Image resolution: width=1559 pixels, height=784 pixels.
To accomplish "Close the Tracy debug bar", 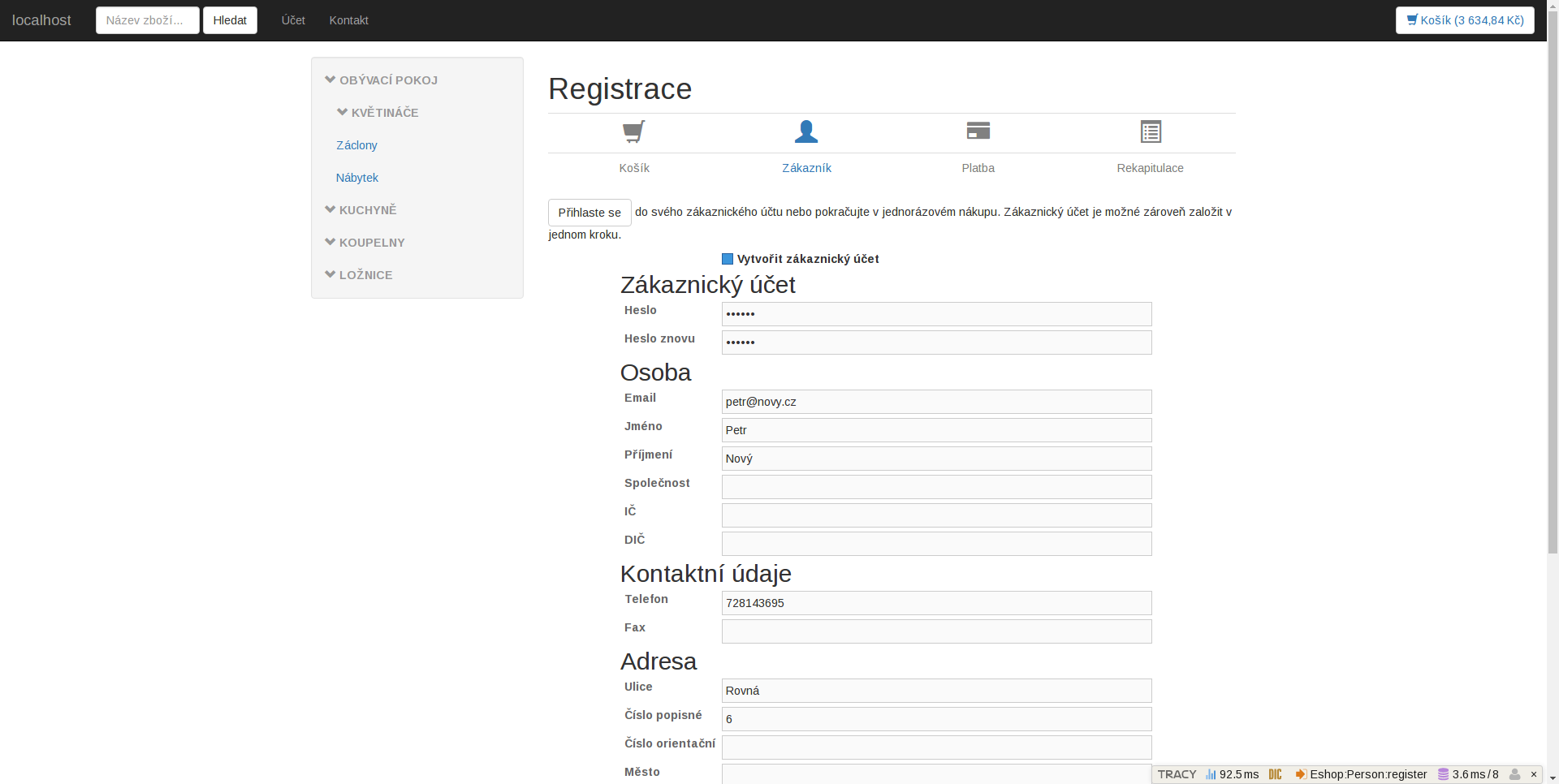I will pyautogui.click(x=1534, y=774).
